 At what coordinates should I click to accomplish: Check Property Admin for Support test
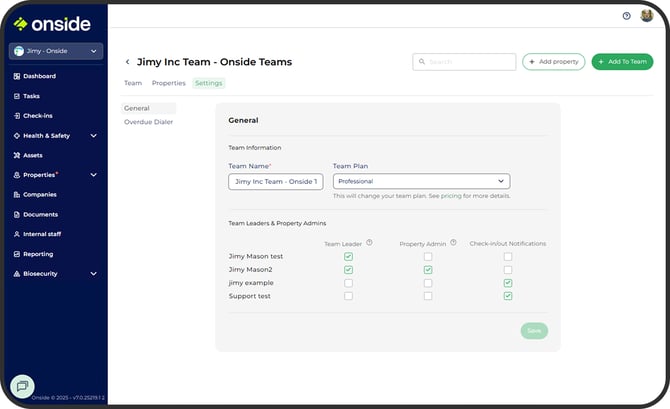point(428,296)
